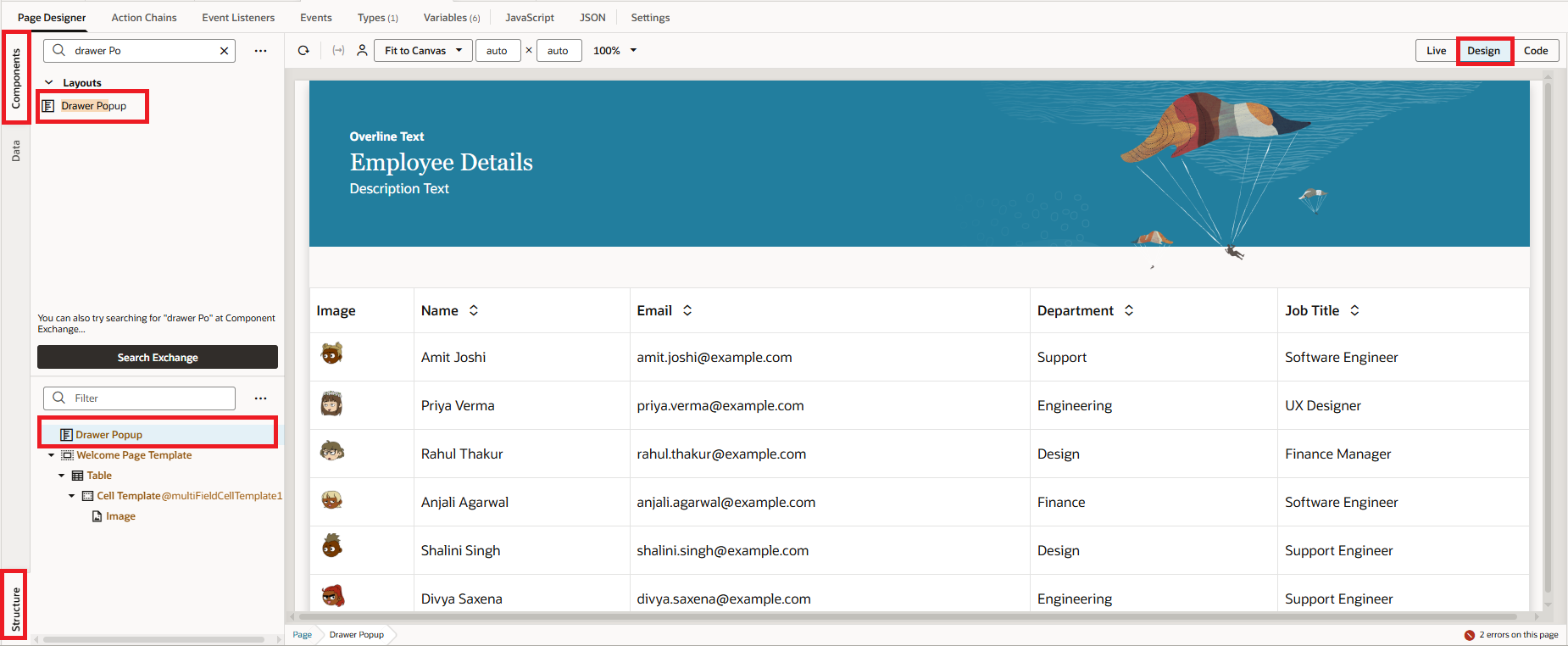This screenshot has height=646, width=1568.
Task: Sort table by Email column arrows
Action: coord(687,311)
